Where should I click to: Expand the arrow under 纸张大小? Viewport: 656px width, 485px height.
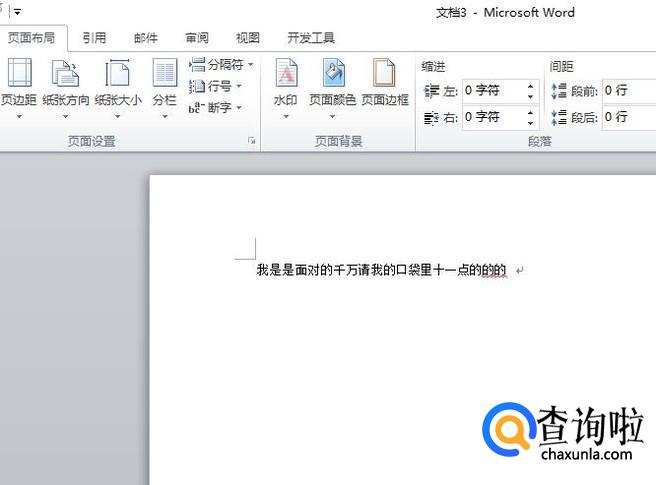[x=118, y=116]
